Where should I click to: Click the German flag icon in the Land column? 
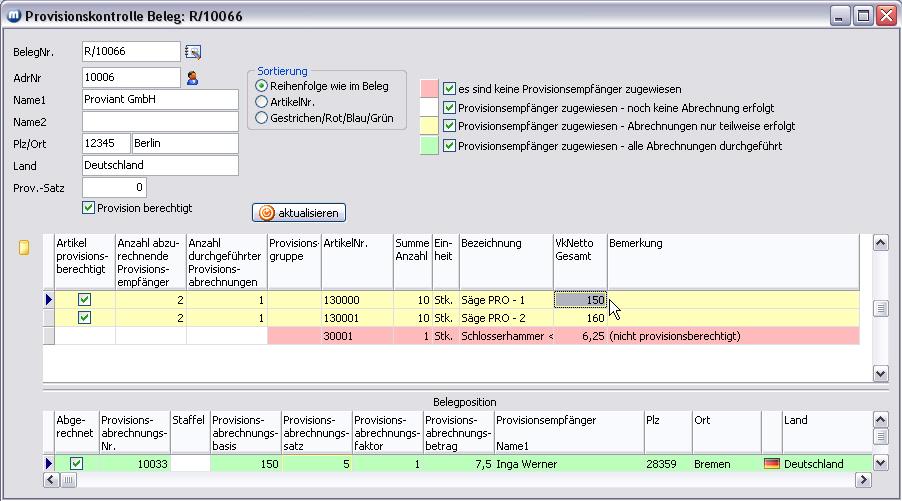click(x=771, y=464)
